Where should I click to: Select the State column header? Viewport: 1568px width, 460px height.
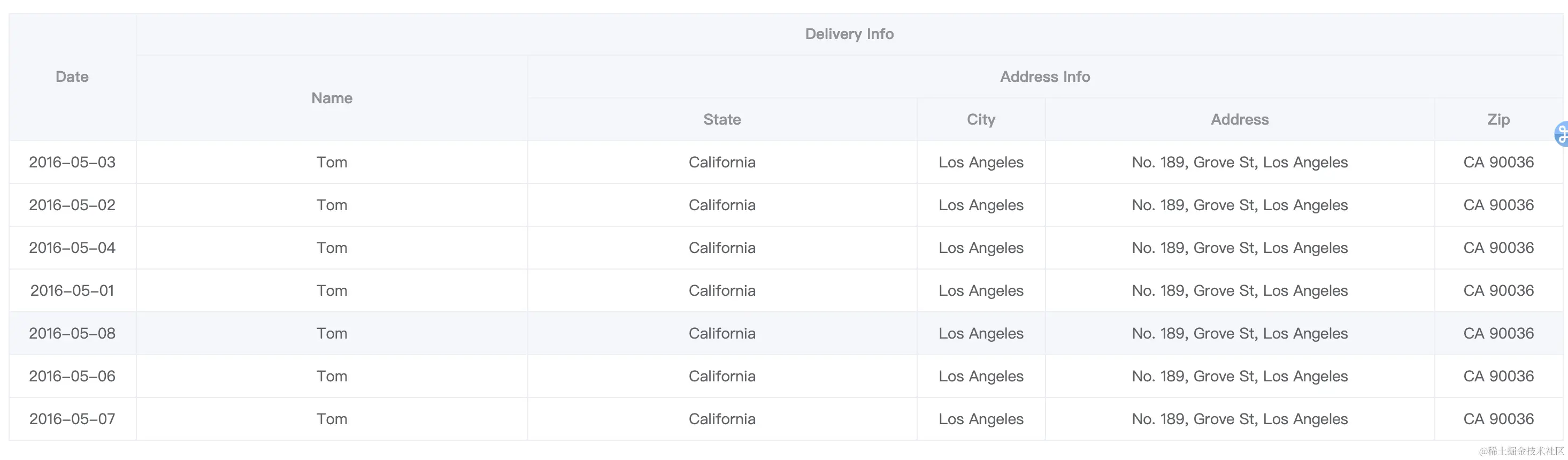(x=722, y=119)
